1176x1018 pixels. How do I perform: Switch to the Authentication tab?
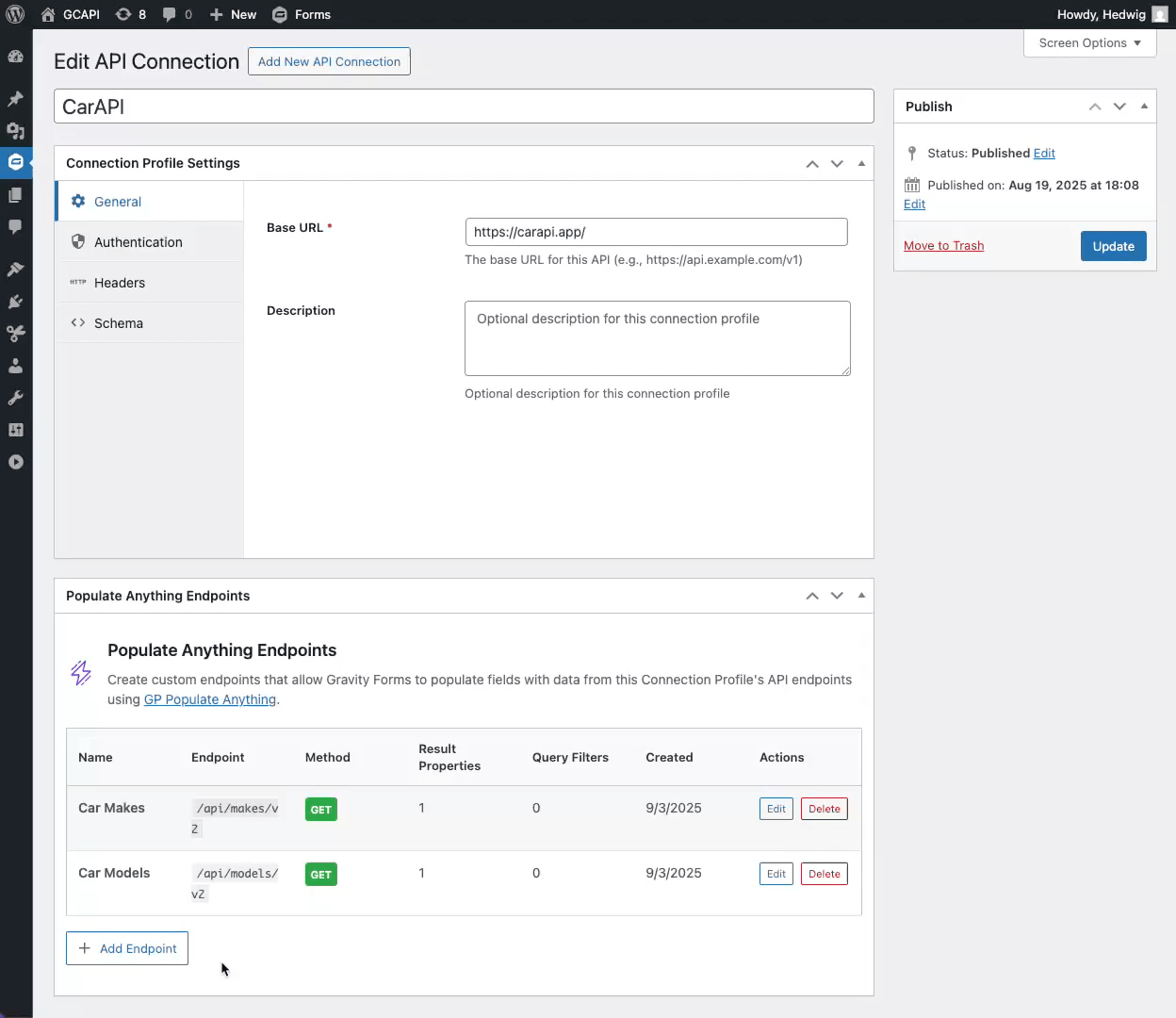(150, 242)
